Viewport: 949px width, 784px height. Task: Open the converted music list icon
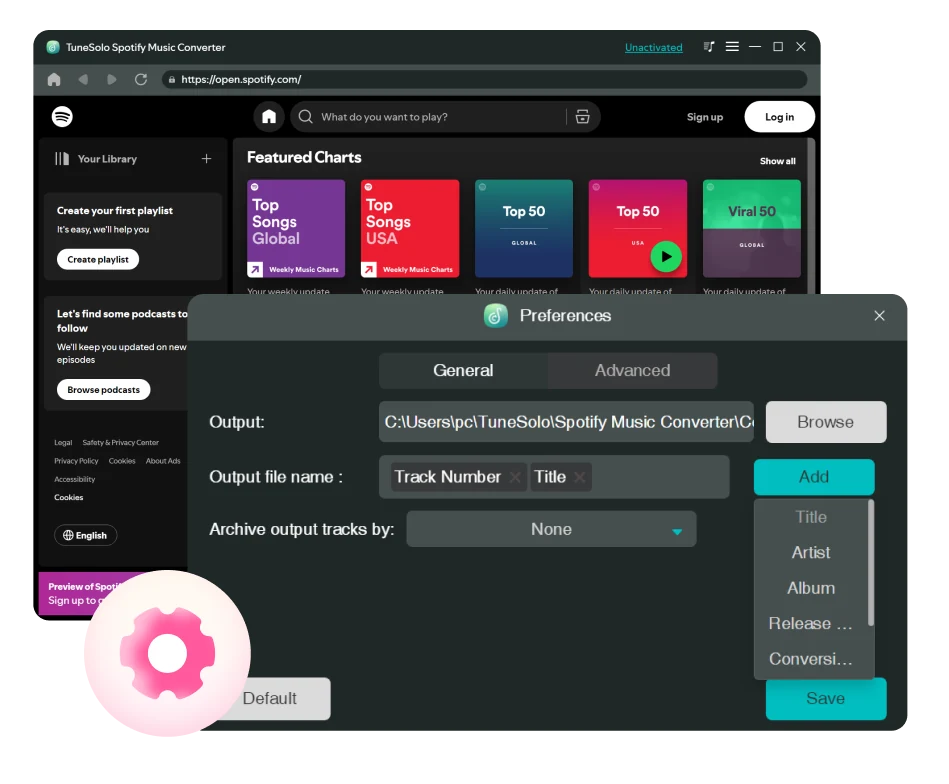click(x=709, y=47)
